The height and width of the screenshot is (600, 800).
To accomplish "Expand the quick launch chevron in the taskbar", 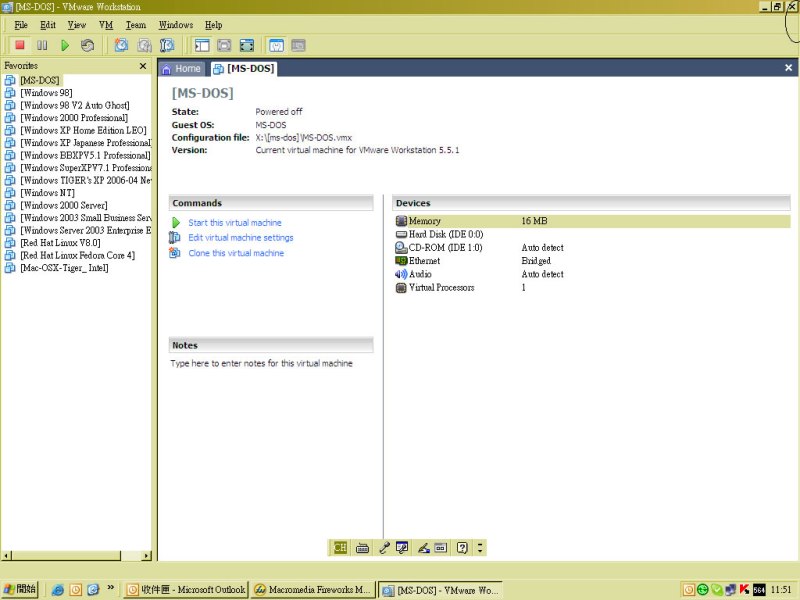I will tap(111, 588).
